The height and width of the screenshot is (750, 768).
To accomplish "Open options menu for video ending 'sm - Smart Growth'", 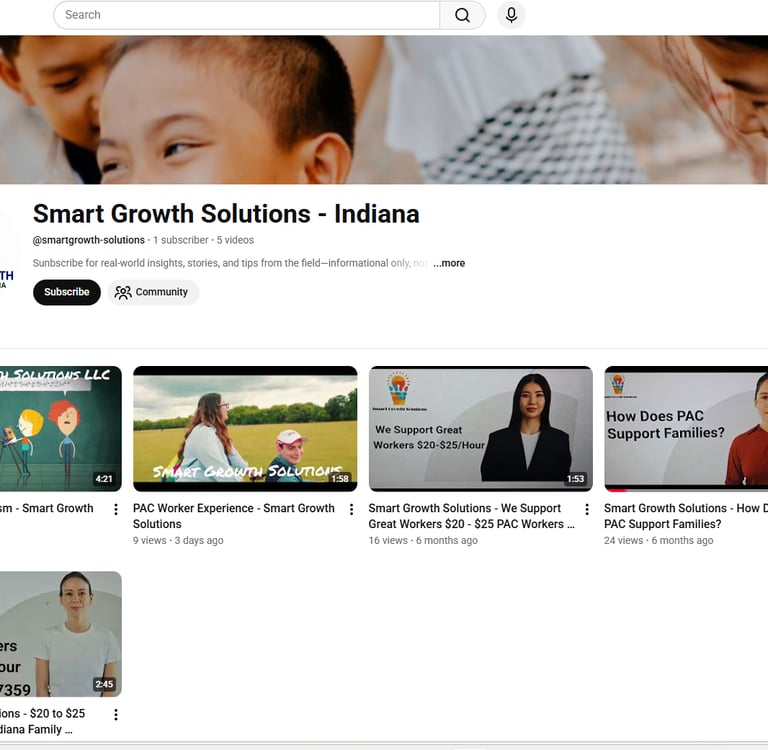I will 116,509.
